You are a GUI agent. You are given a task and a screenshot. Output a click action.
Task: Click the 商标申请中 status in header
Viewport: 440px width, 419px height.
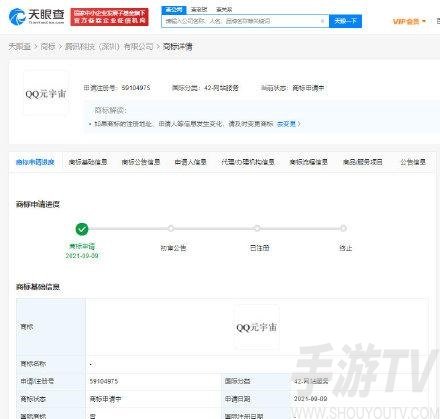point(308,88)
